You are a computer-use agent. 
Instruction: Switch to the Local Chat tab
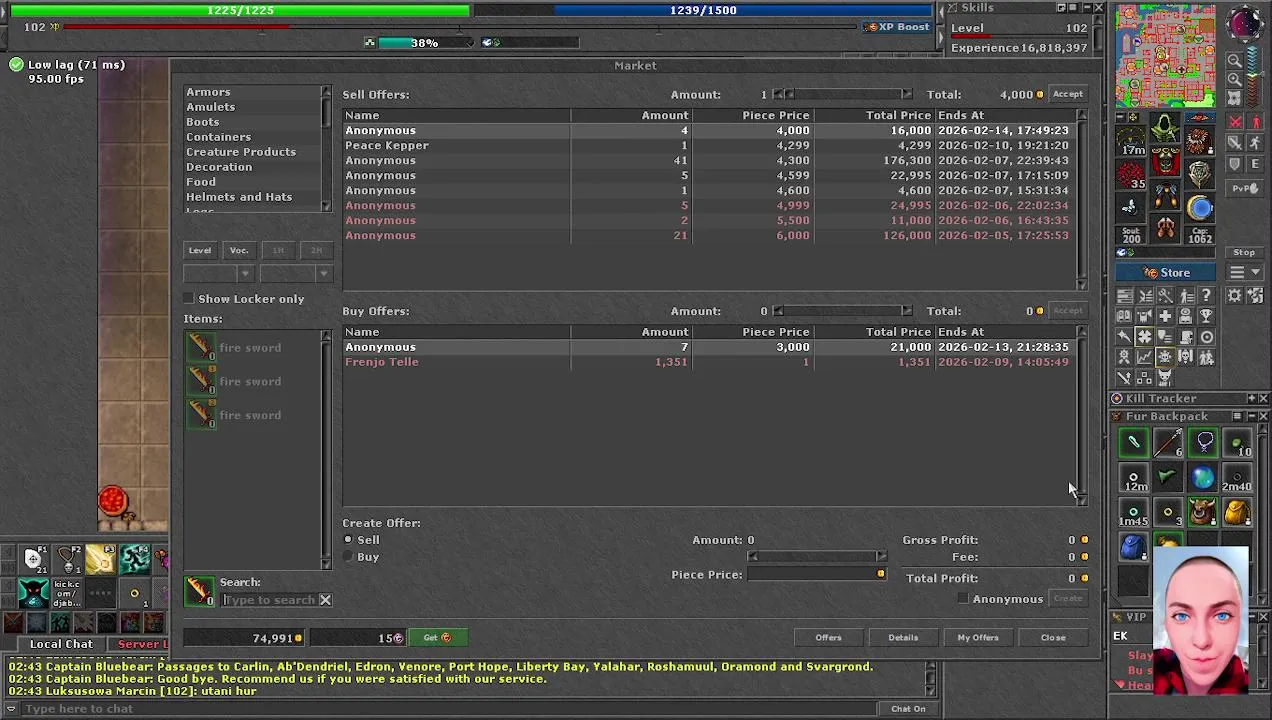[x=61, y=645]
